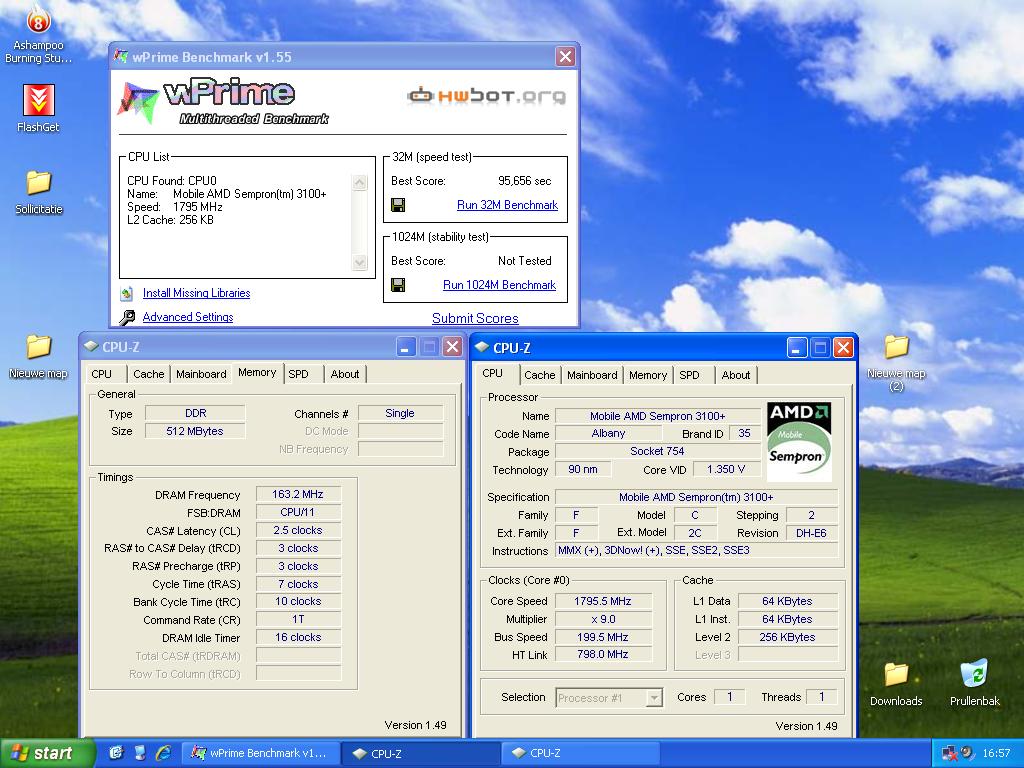Click CPU List scrollbar up arrow

[x=359, y=182]
